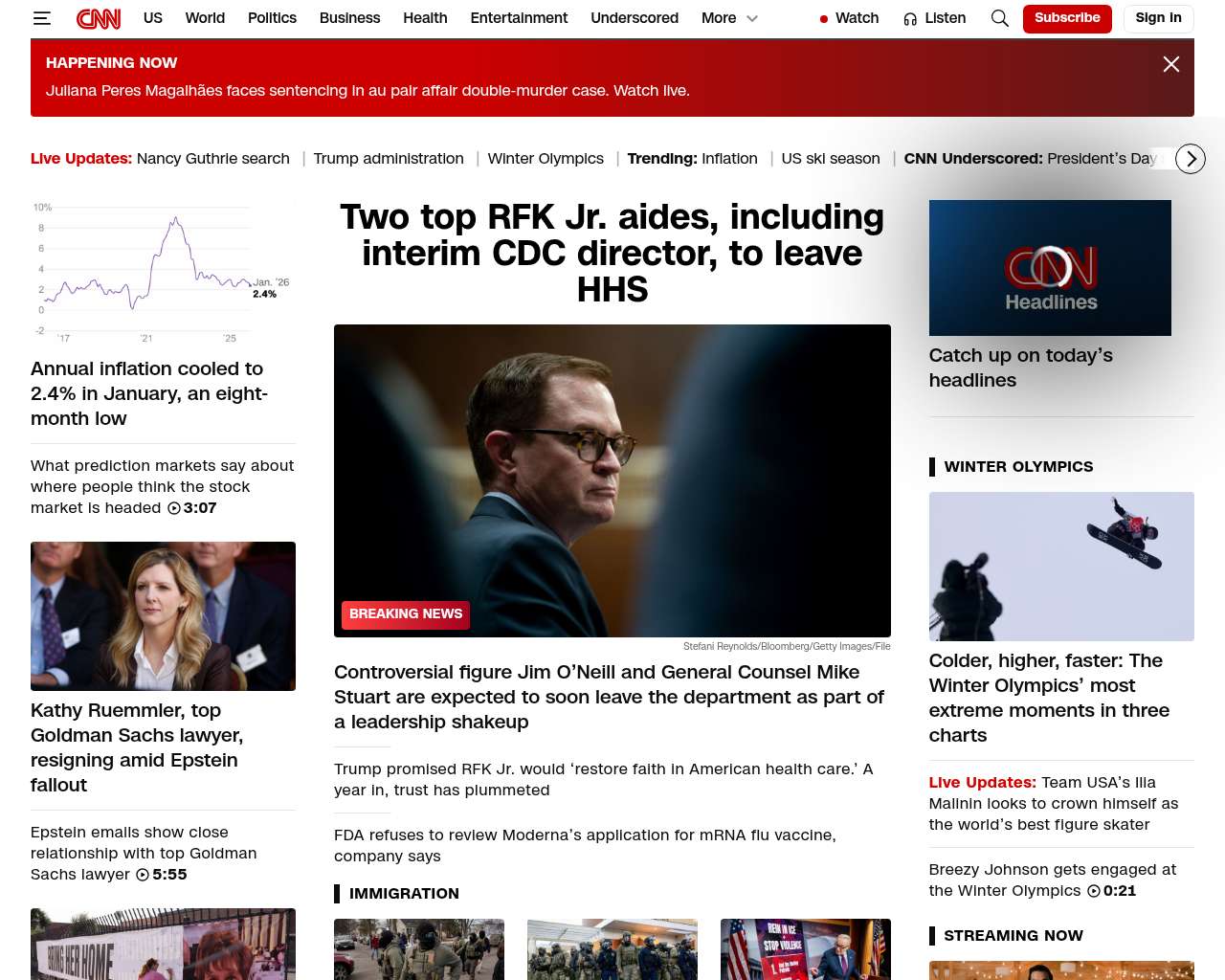The image size is (1225, 980).
Task: Open the Winter Olympics snowboarder image
Action: (1061, 567)
